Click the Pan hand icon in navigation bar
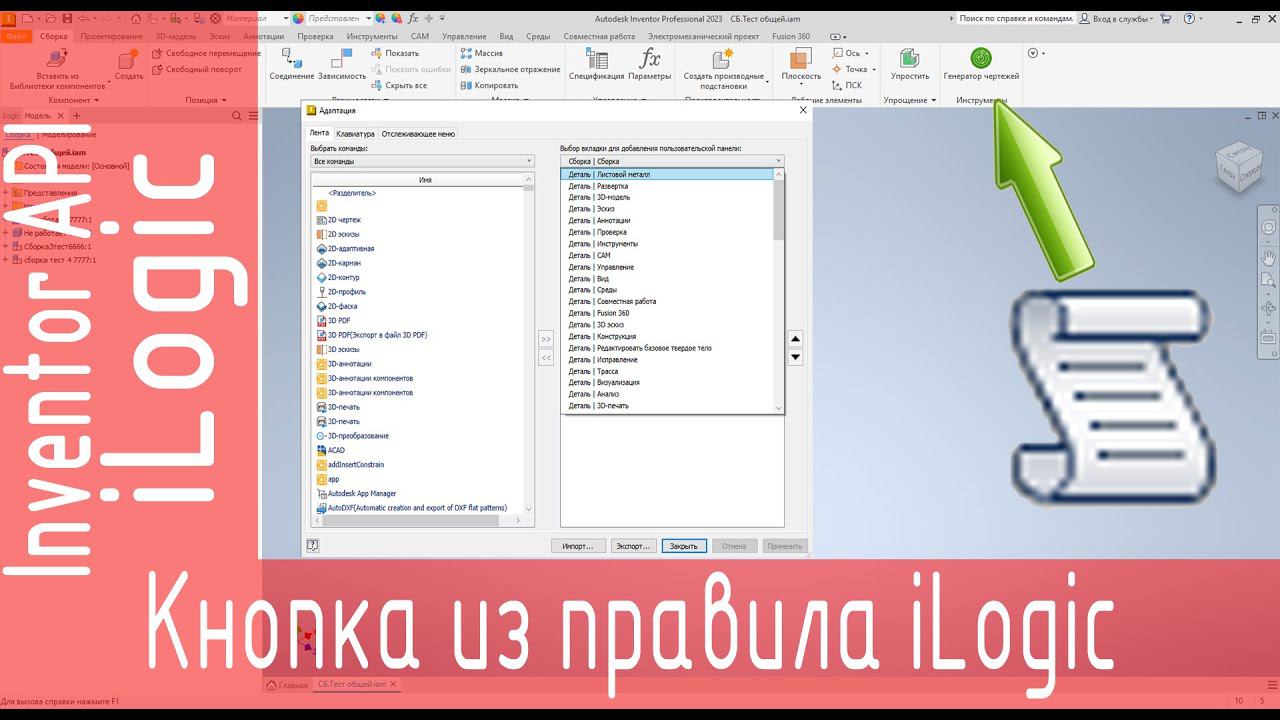1280x720 pixels. pos(1268,257)
